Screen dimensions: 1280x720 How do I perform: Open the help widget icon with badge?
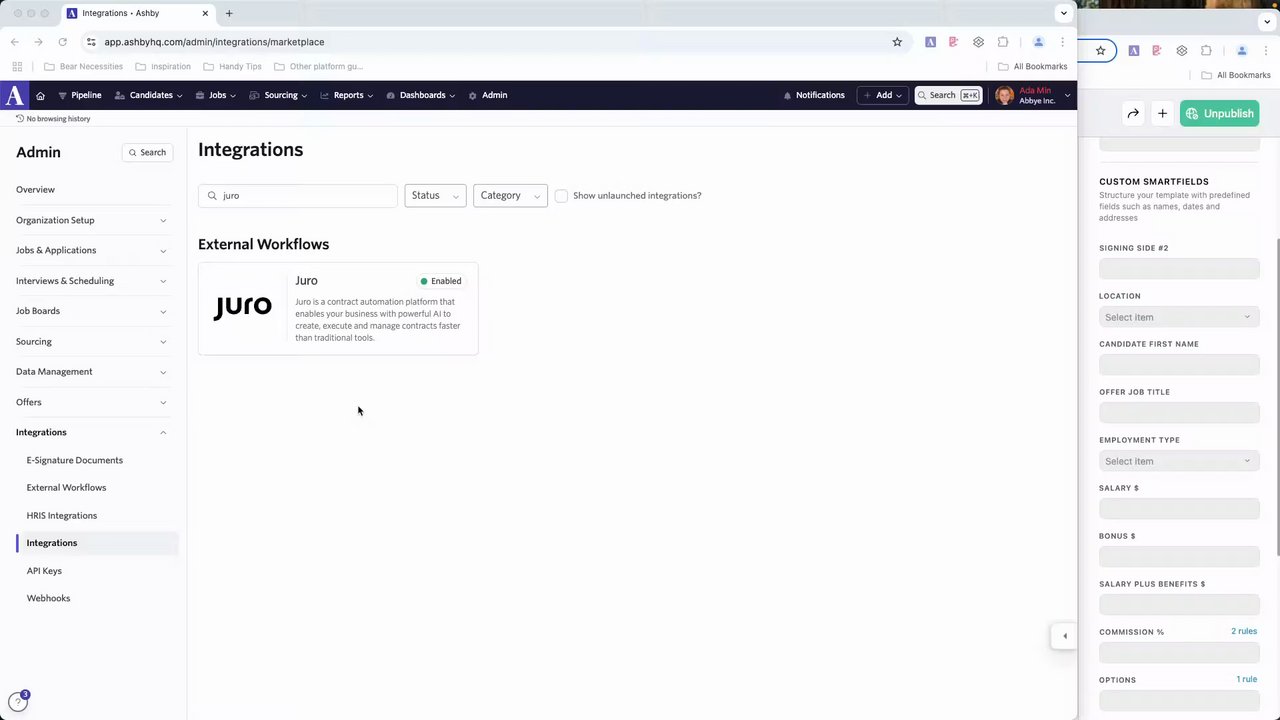pyautogui.click(x=18, y=701)
